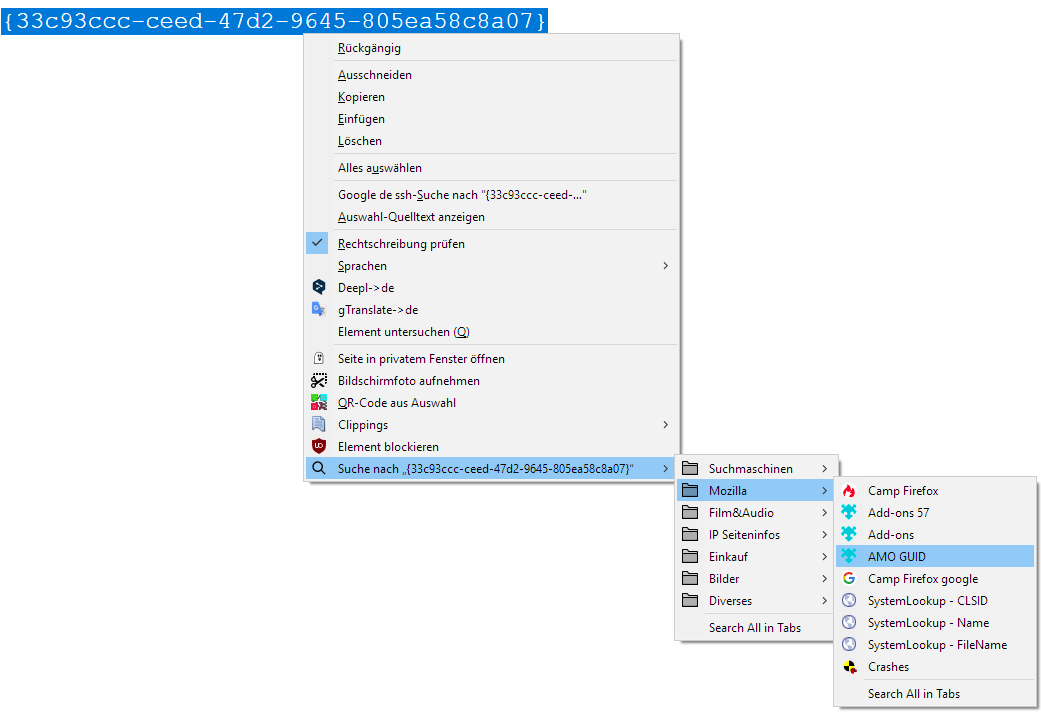Viewport: 1041px width, 712px height.
Task: Expand the Mozilla folder arrow
Action: [825, 490]
